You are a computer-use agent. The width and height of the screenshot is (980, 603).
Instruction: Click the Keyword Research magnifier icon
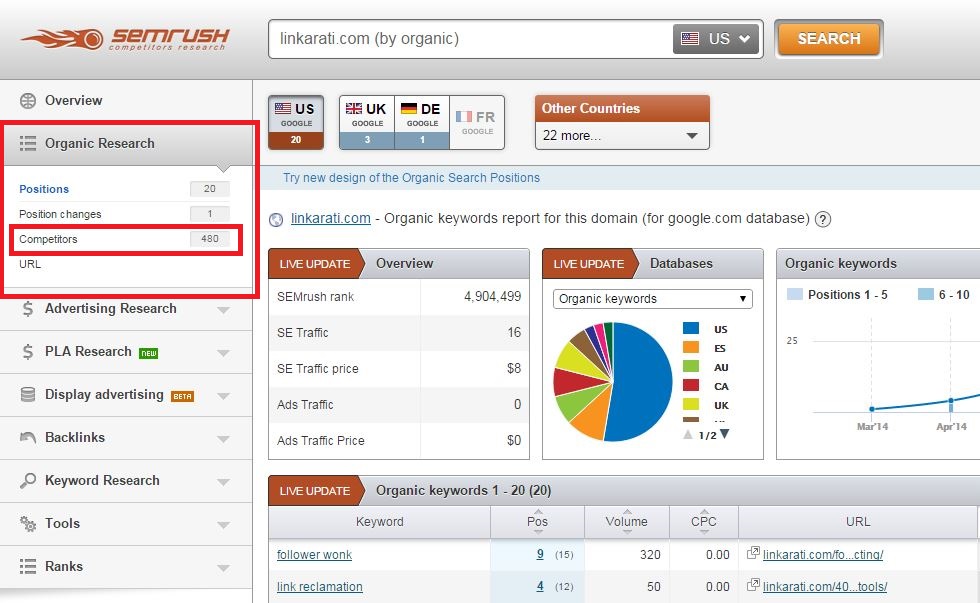[28, 481]
